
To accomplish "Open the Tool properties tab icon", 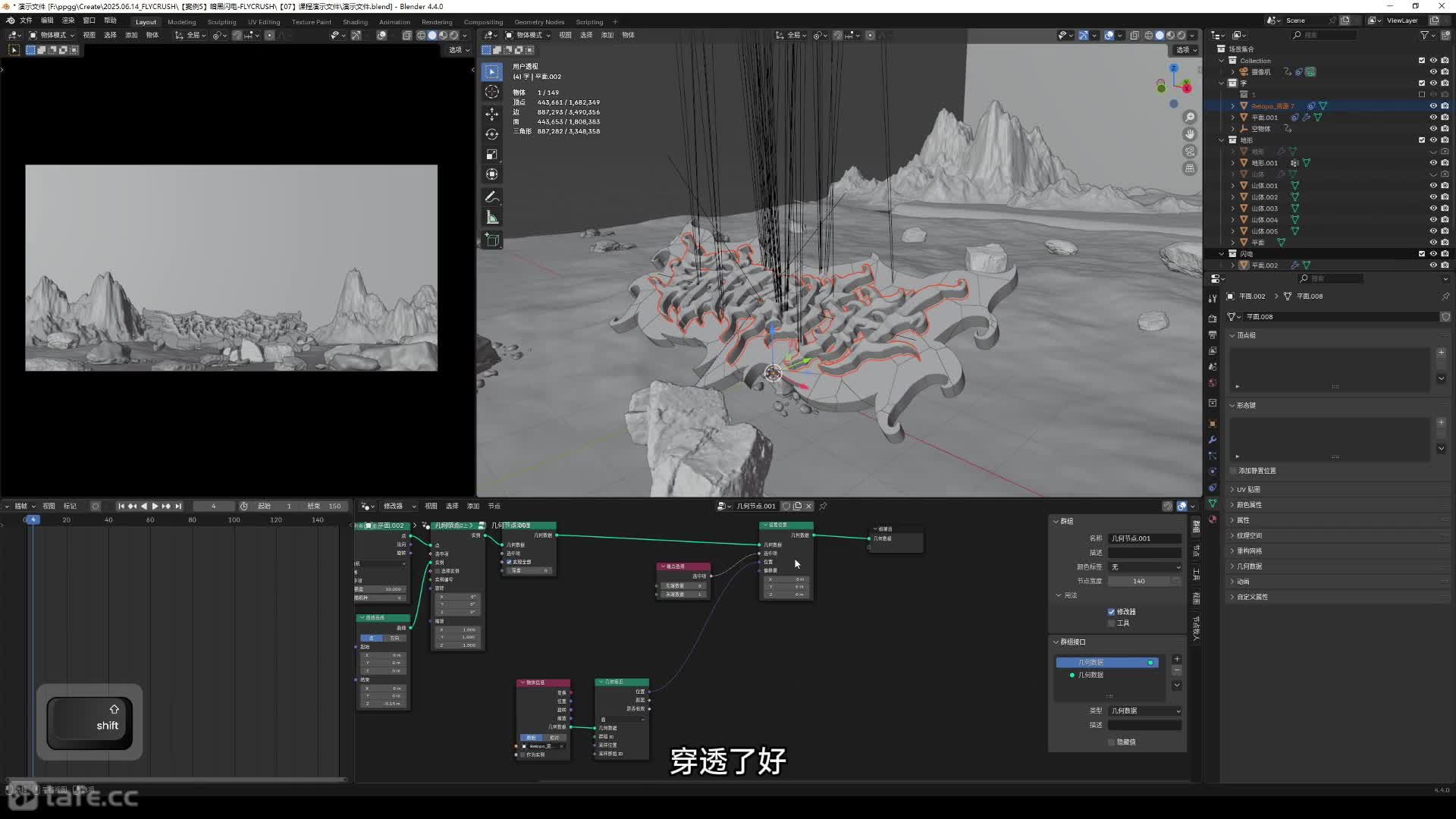I will coord(1213,298).
